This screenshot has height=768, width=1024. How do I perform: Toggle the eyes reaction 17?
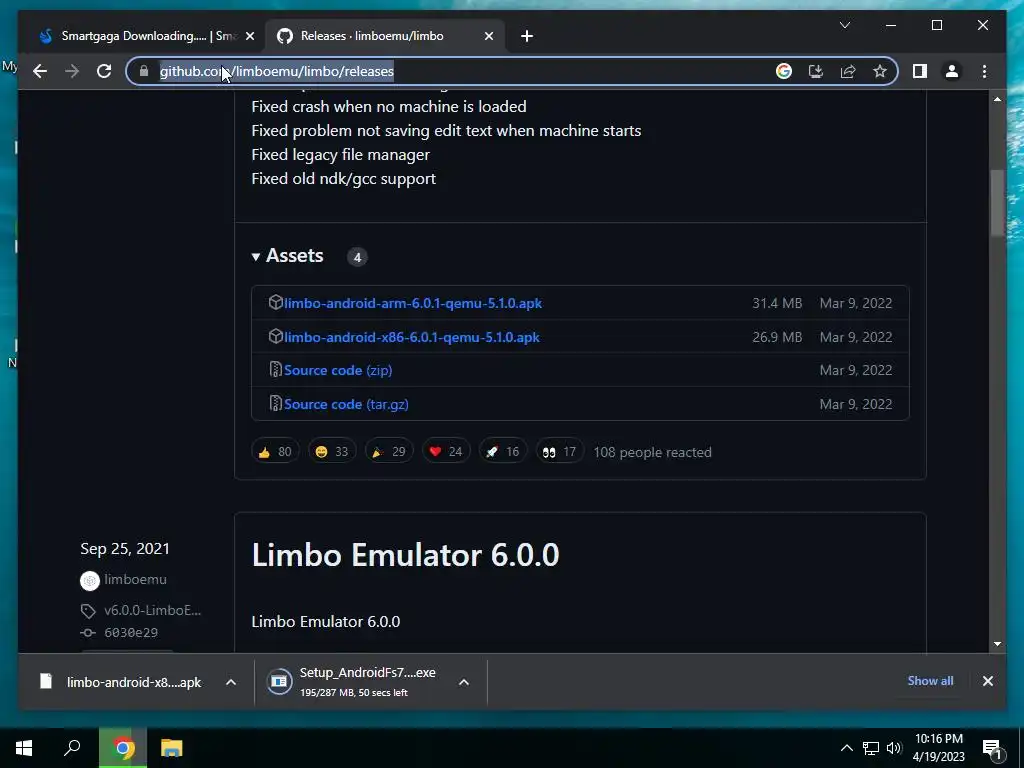560,451
